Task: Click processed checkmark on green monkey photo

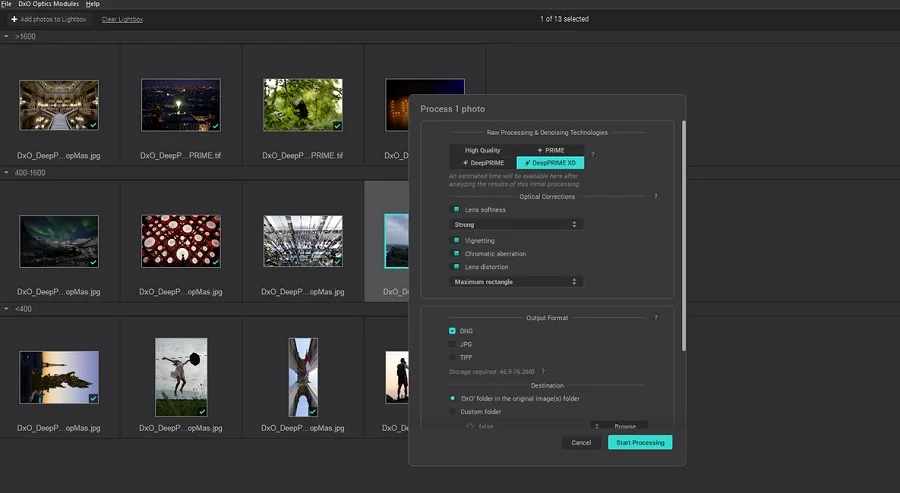Action: tap(338, 126)
